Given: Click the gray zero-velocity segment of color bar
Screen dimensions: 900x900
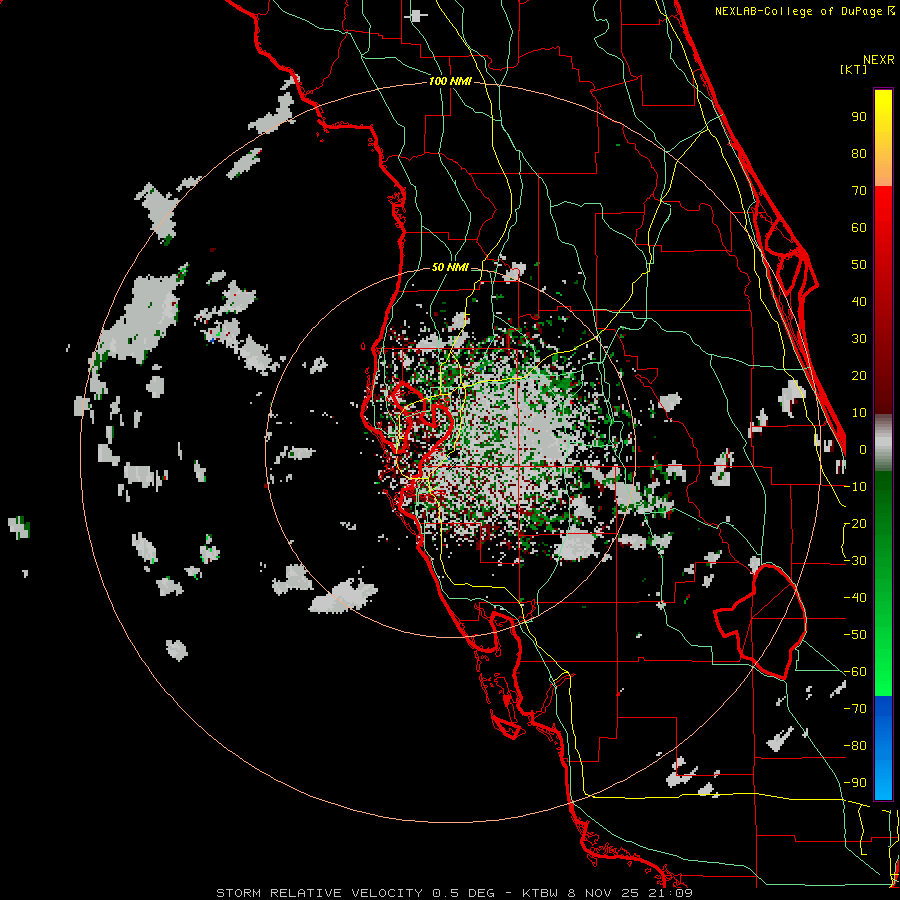Looking at the screenshot, I should [883, 442].
